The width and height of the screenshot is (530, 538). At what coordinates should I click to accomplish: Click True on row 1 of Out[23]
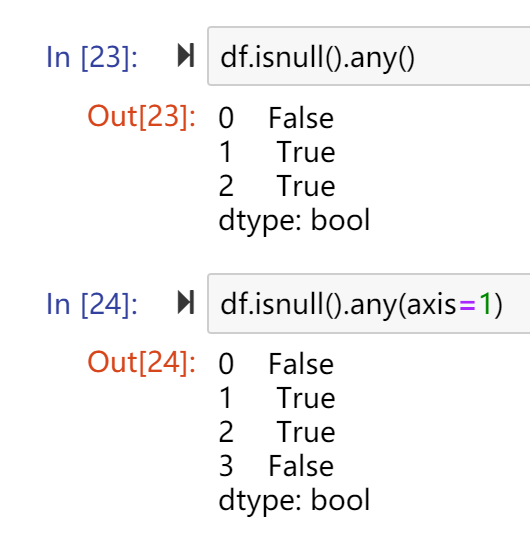coord(306,152)
